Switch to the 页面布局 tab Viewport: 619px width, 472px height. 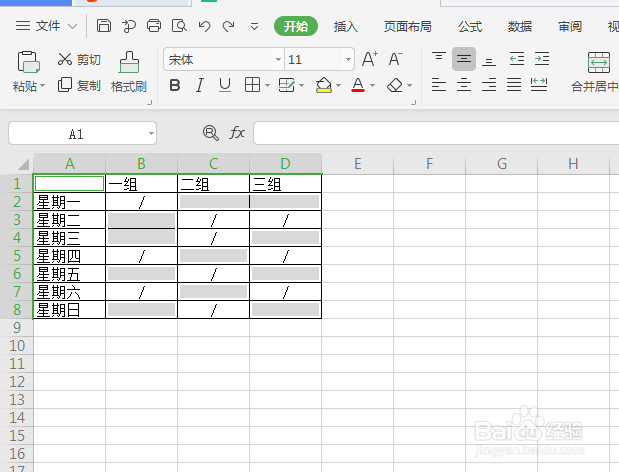[407, 26]
